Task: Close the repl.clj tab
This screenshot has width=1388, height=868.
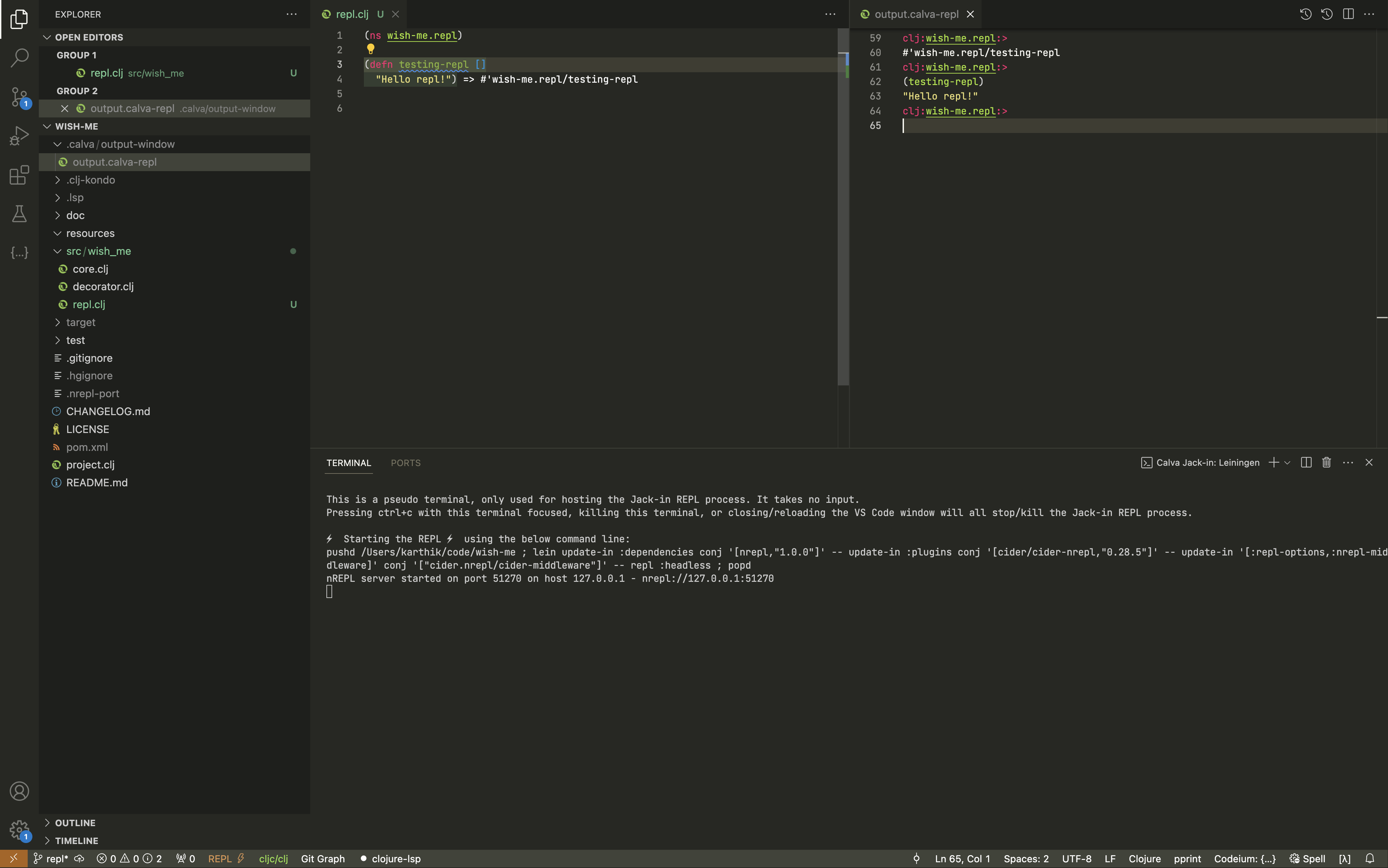Action: click(x=396, y=15)
